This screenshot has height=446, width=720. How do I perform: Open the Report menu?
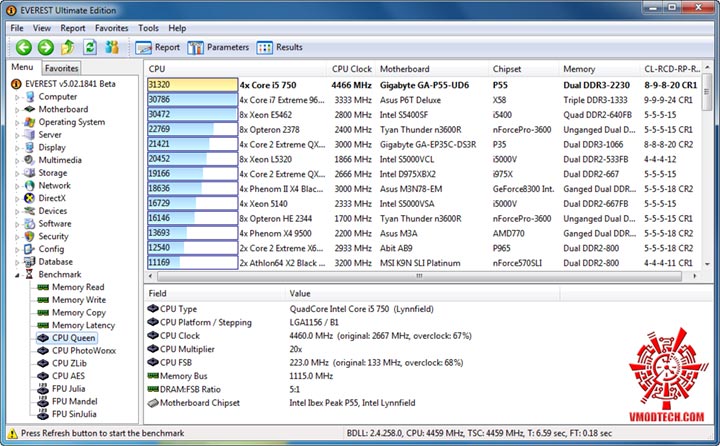(x=73, y=28)
